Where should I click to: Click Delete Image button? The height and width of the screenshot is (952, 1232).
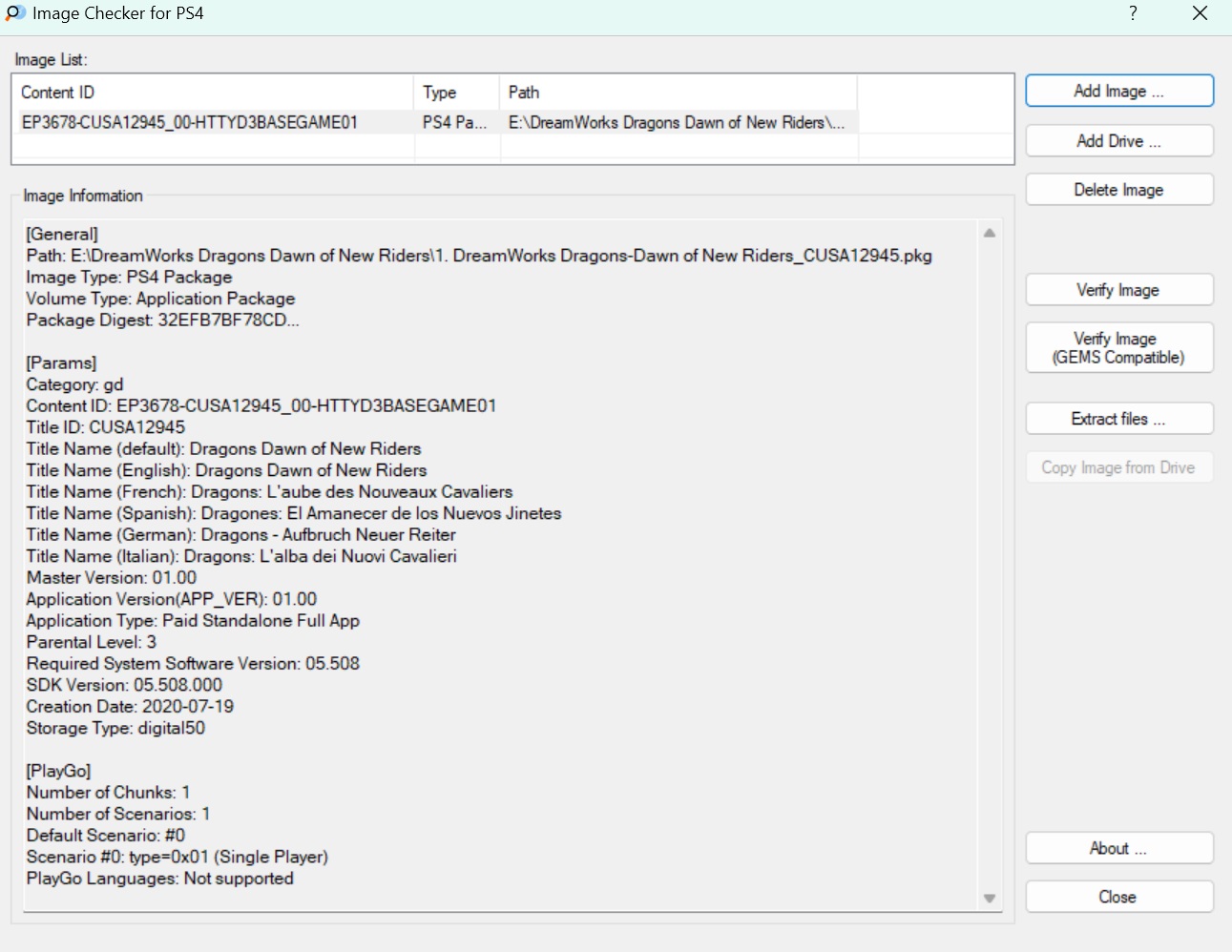(x=1118, y=190)
